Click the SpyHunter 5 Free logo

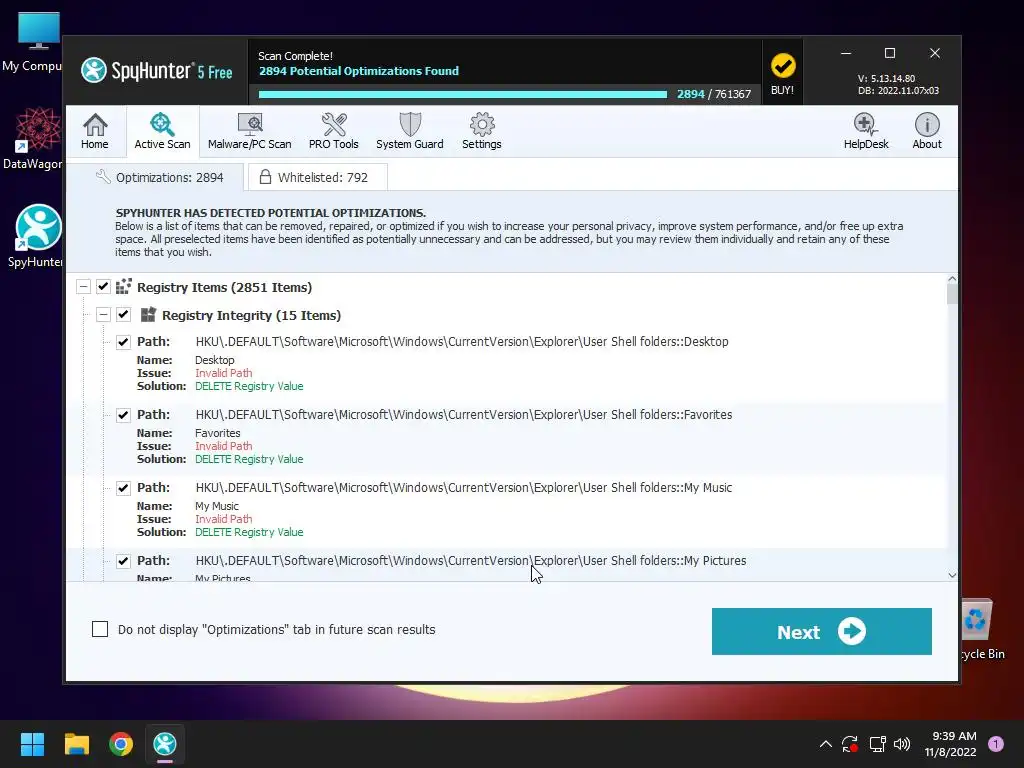click(x=157, y=71)
